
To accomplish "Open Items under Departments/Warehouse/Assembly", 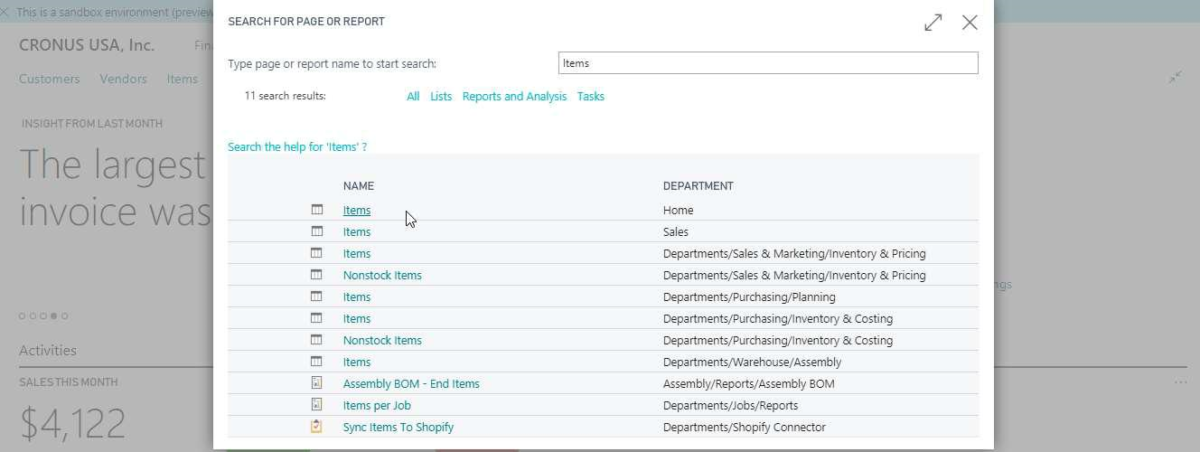I will click(356, 362).
